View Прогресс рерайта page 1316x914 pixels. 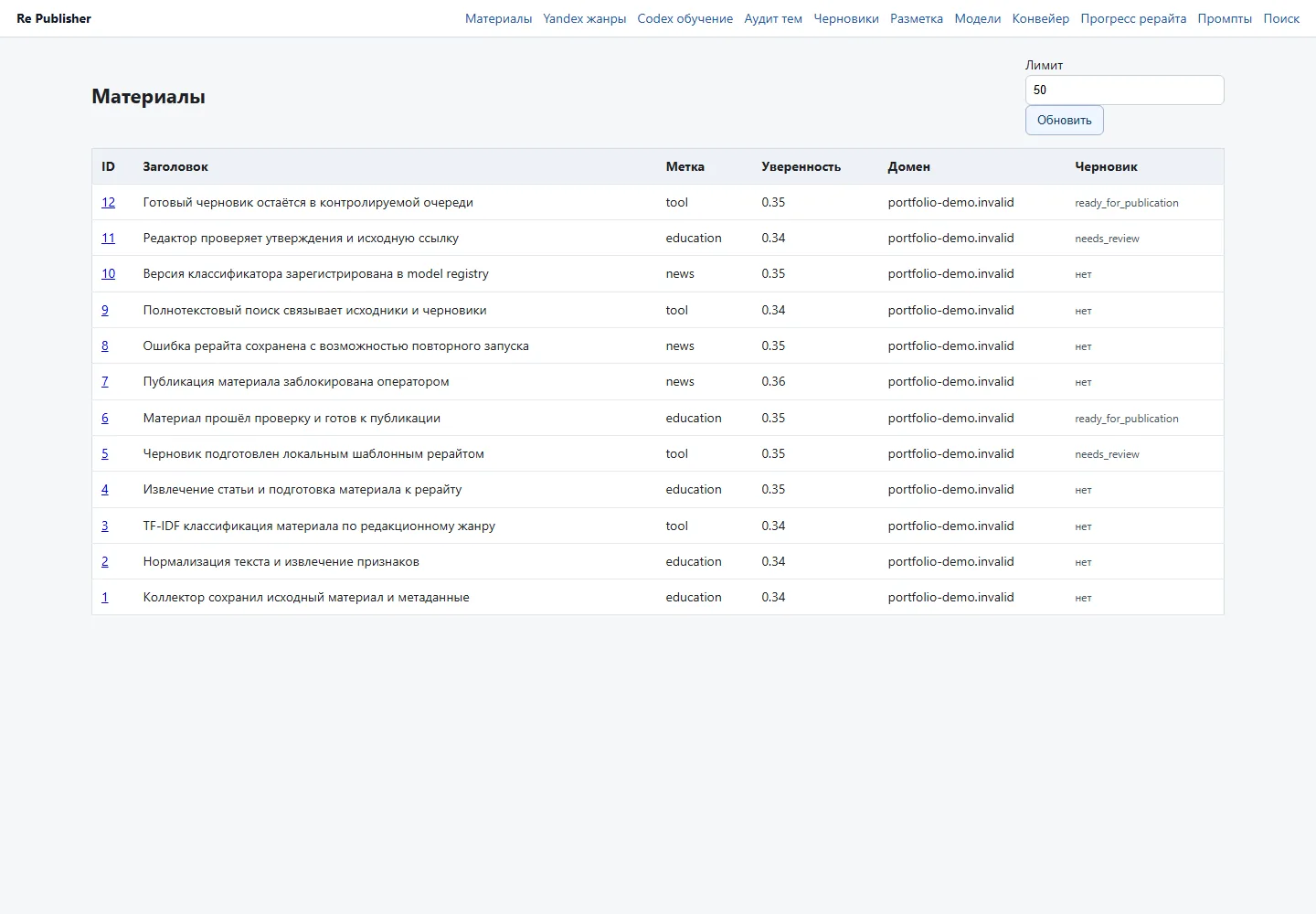coord(1133,18)
